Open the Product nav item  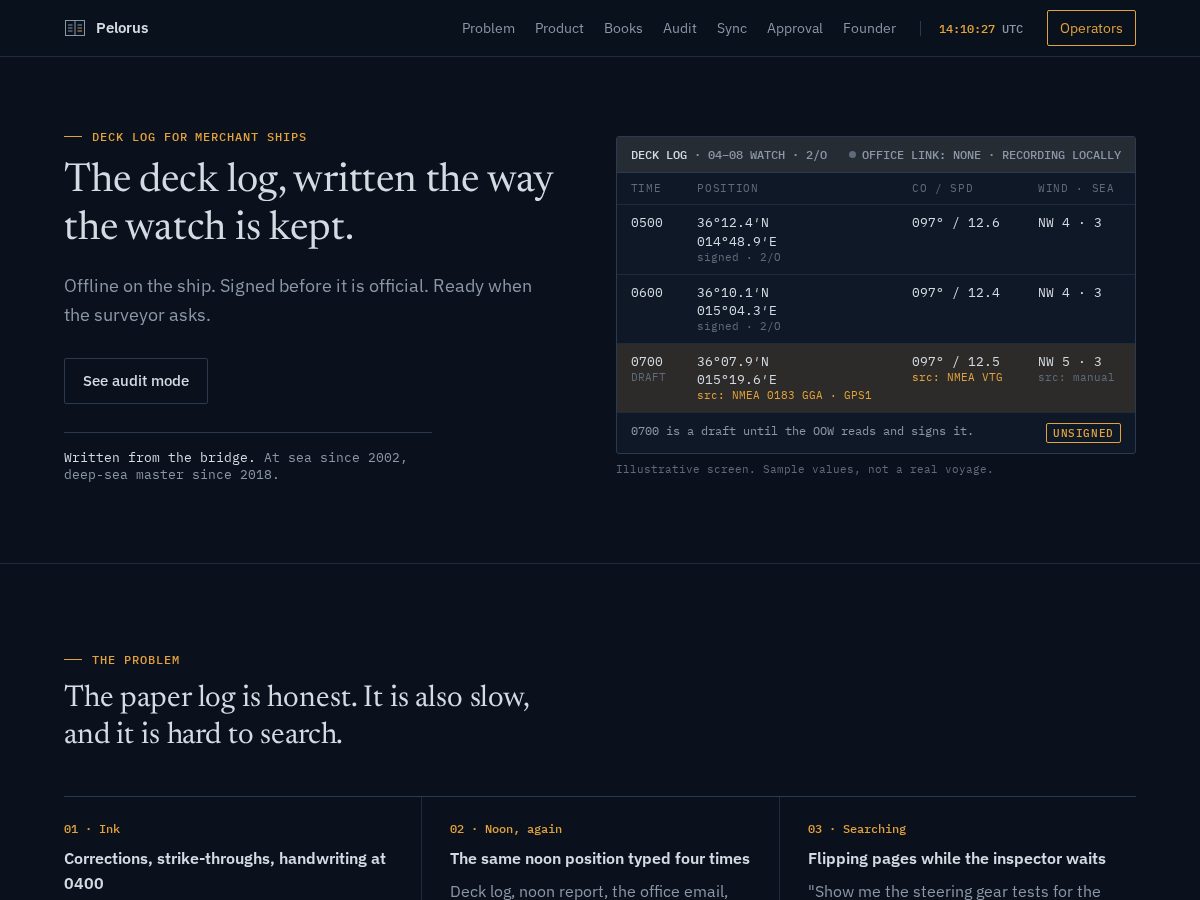[559, 28]
